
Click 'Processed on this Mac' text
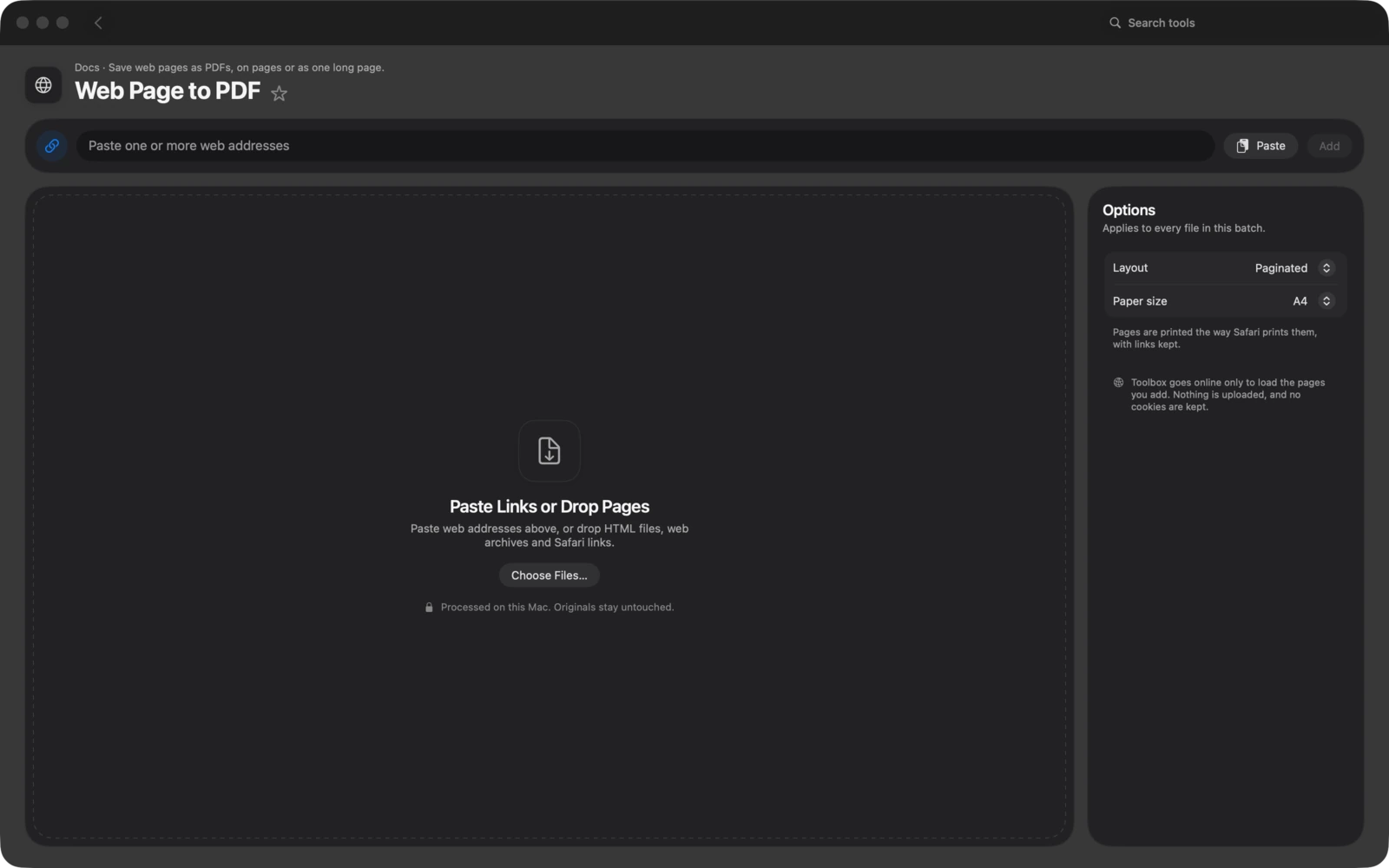point(557,608)
